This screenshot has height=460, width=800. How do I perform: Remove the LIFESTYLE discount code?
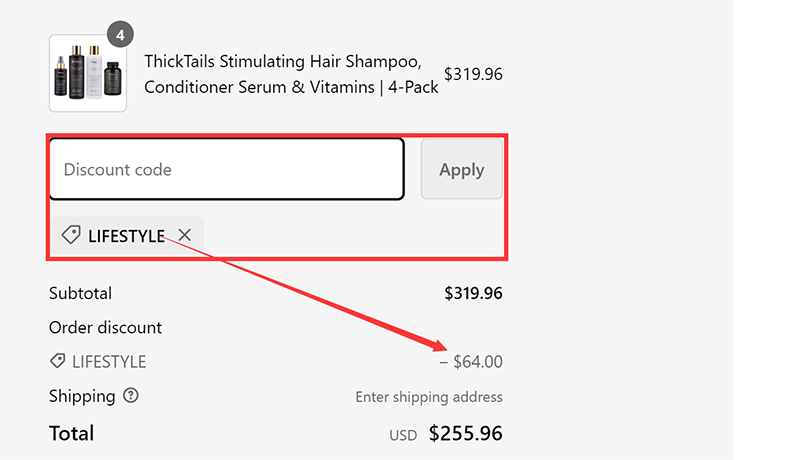point(184,235)
